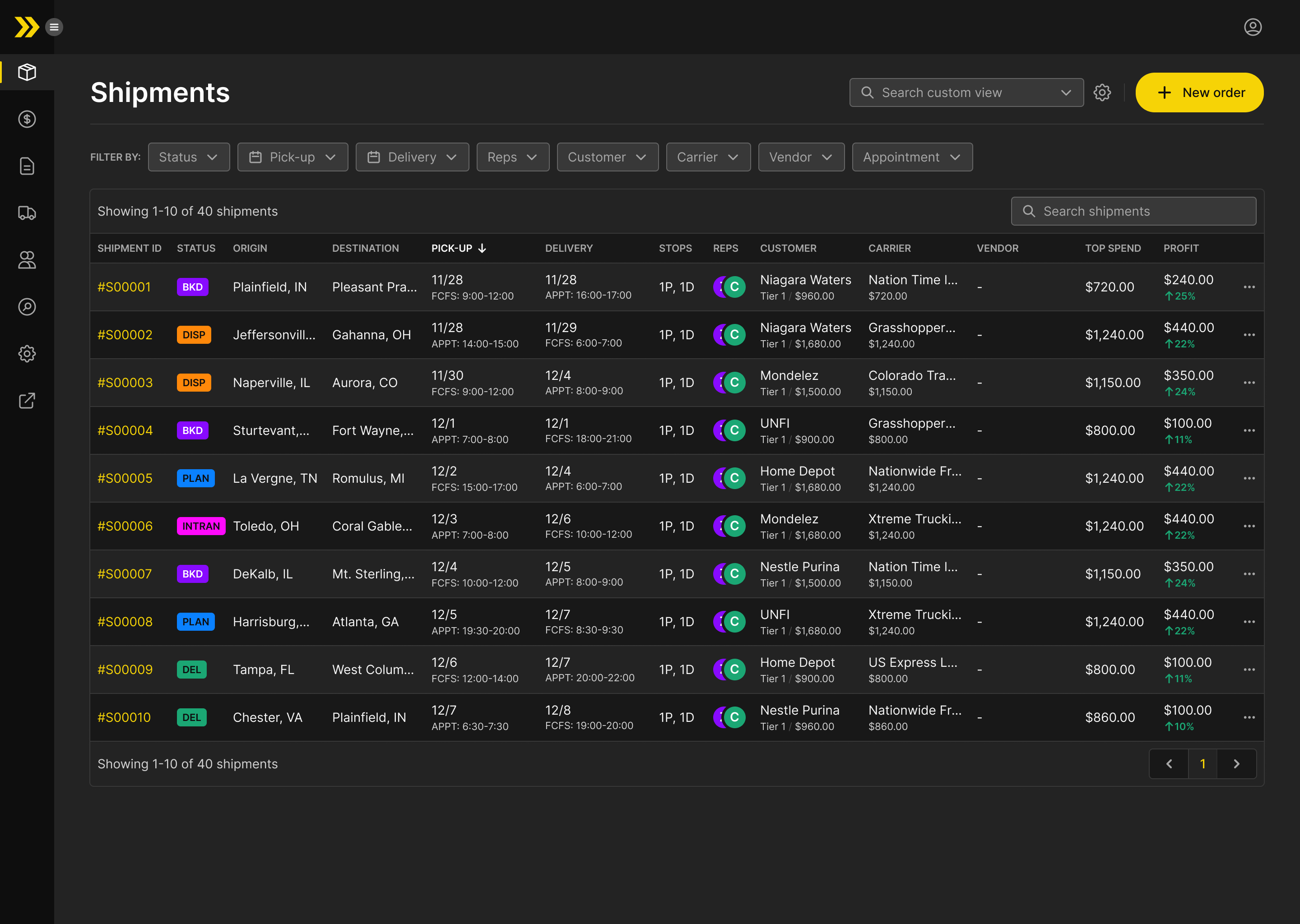Toggle the sidebar collapse hamburger button

[54, 27]
